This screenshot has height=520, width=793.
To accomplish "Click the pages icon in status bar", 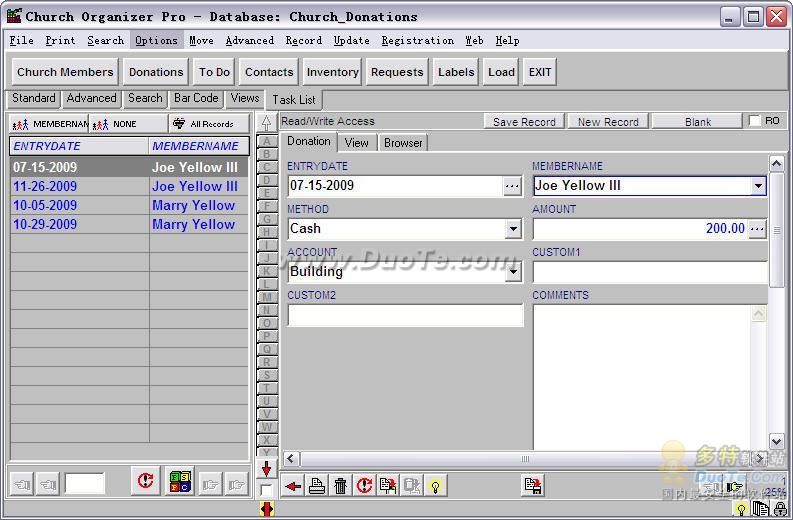I will 760,509.
